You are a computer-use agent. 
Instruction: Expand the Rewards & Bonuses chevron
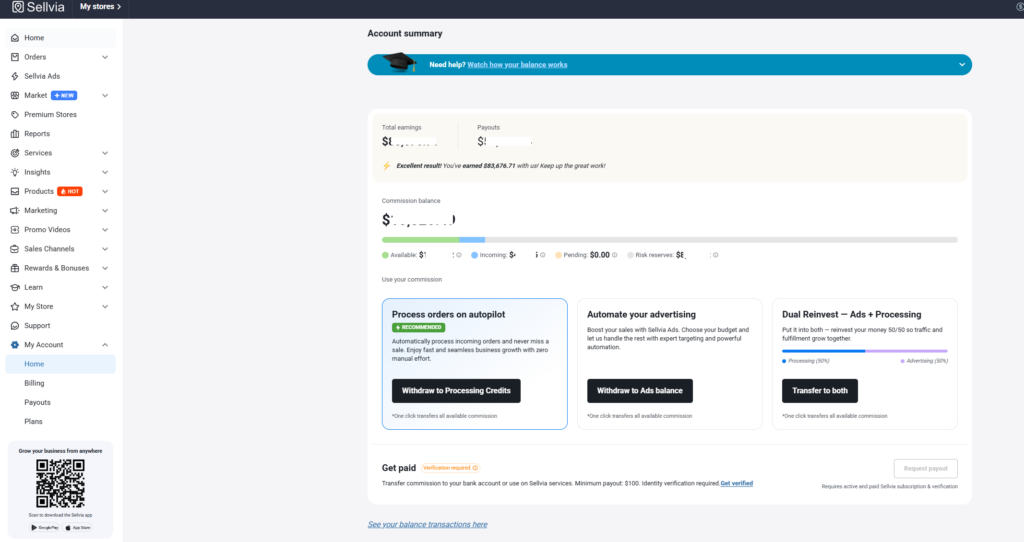point(105,268)
